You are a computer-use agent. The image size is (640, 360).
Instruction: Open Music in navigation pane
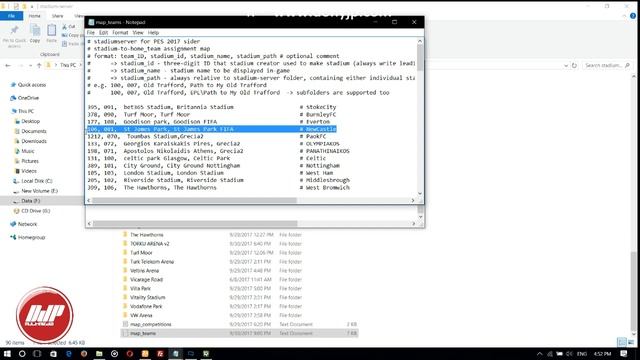pyautogui.click(x=27, y=151)
